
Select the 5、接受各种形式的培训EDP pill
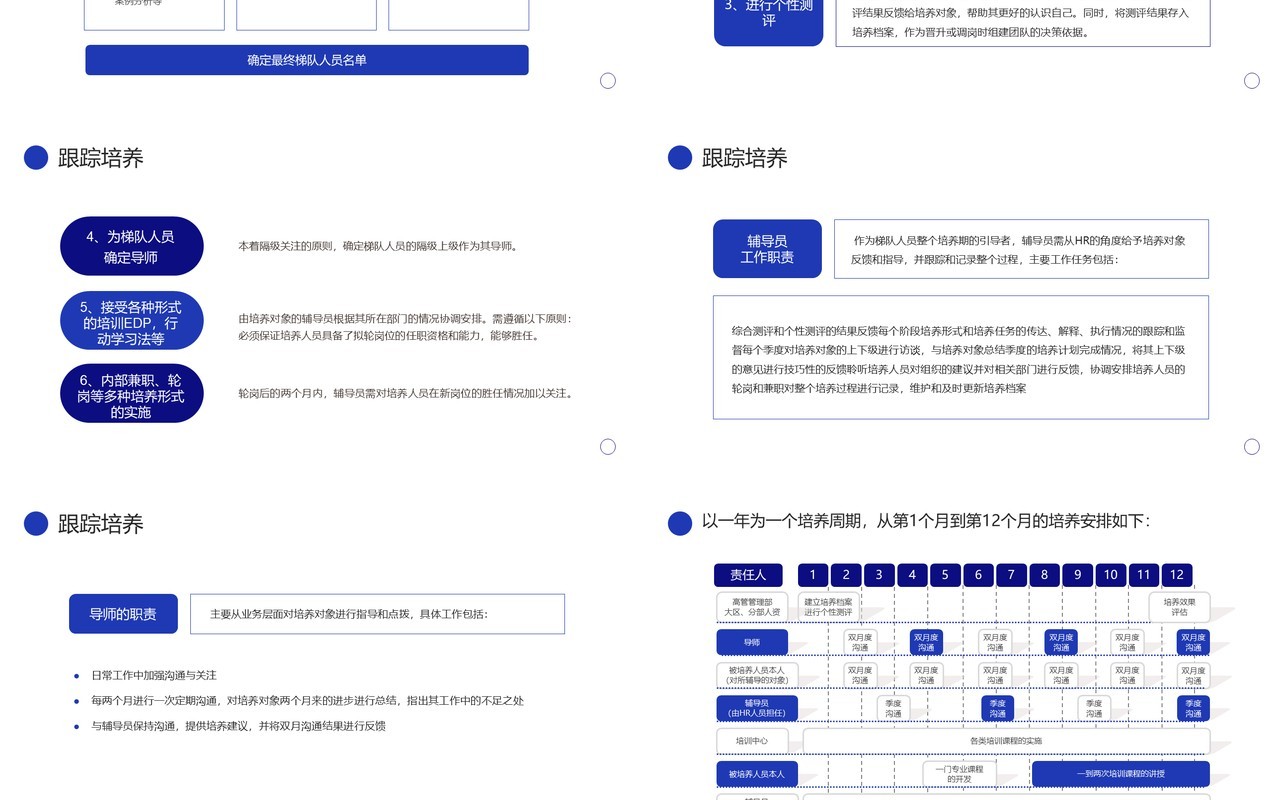[132, 321]
